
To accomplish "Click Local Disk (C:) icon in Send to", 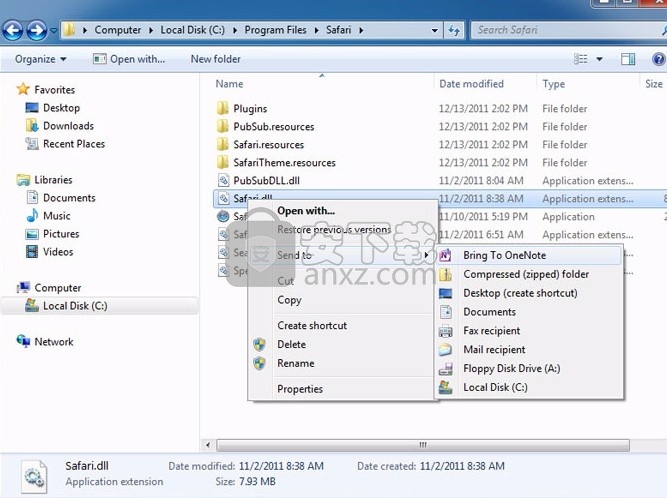I will (x=445, y=387).
